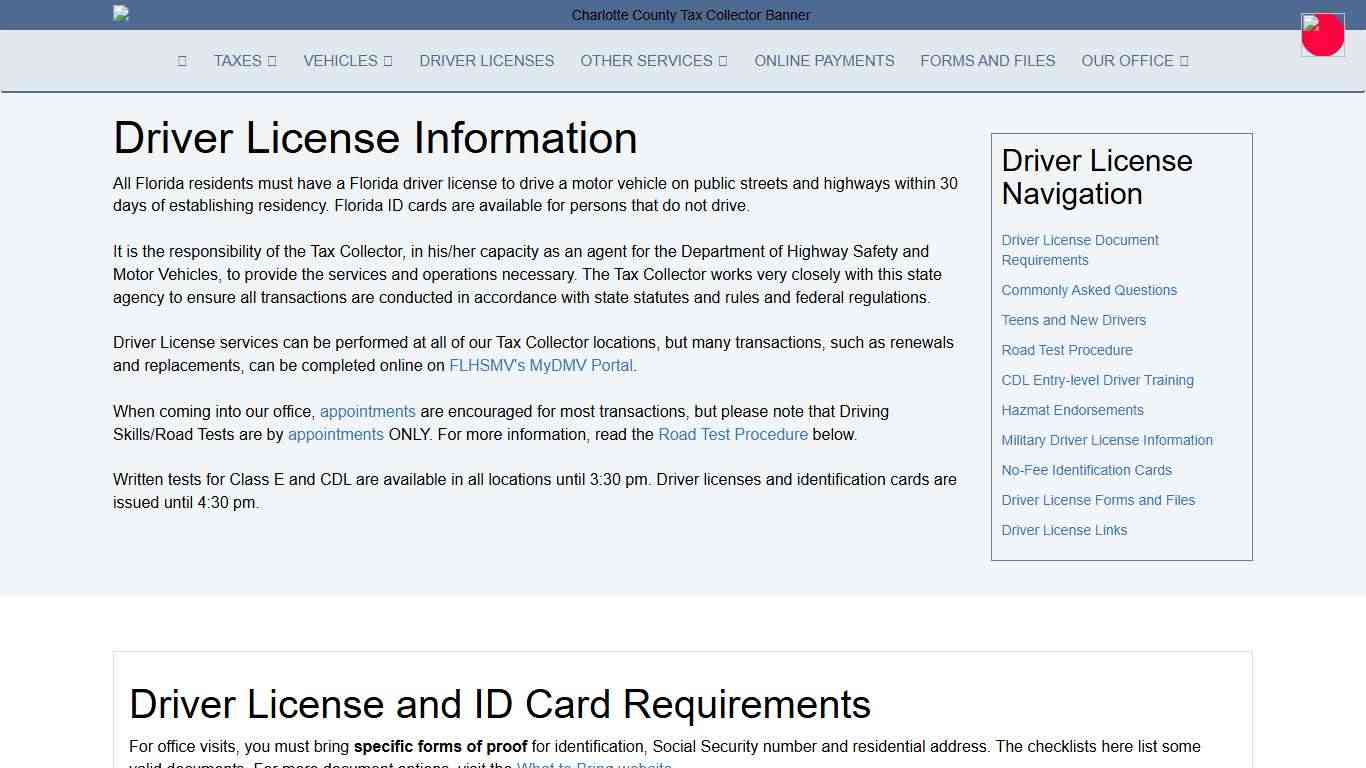
Task: Click the home icon in the navigation bar
Action: tap(182, 61)
